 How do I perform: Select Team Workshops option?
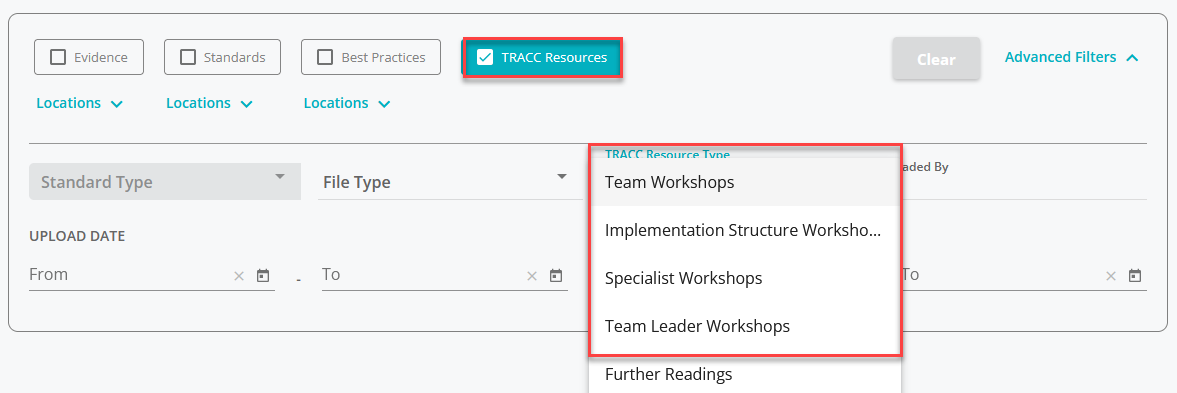745,182
